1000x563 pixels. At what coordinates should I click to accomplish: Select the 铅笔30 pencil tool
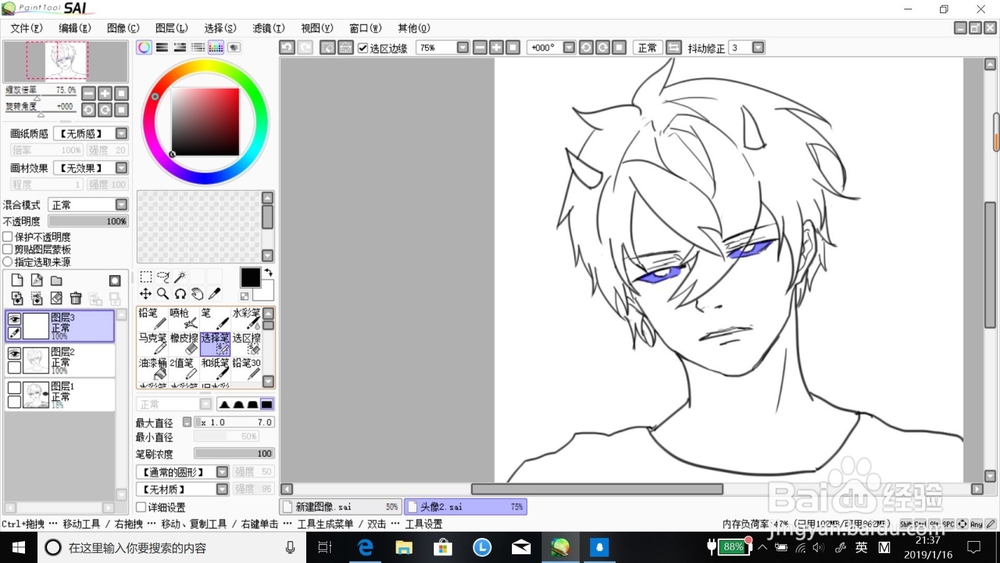coord(246,369)
